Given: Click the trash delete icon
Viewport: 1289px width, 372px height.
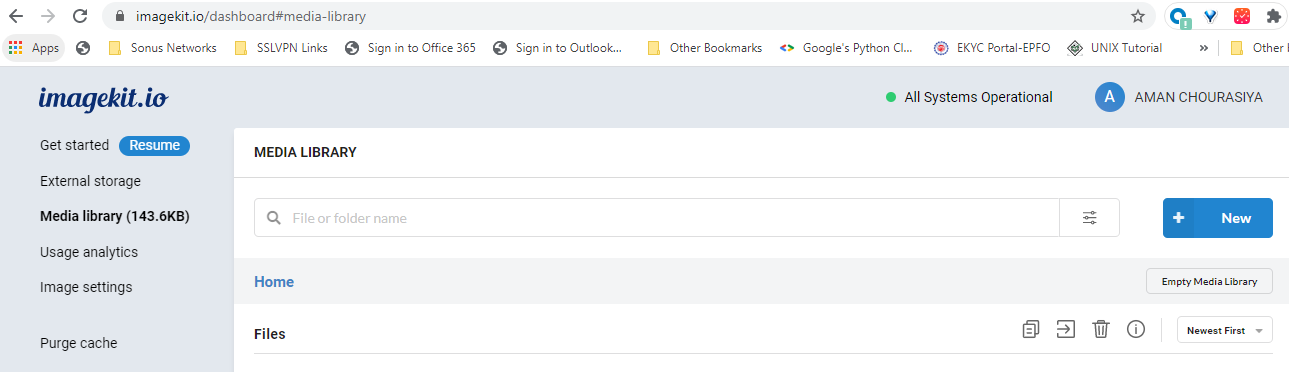Looking at the screenshot, I should click(1101, 329).
